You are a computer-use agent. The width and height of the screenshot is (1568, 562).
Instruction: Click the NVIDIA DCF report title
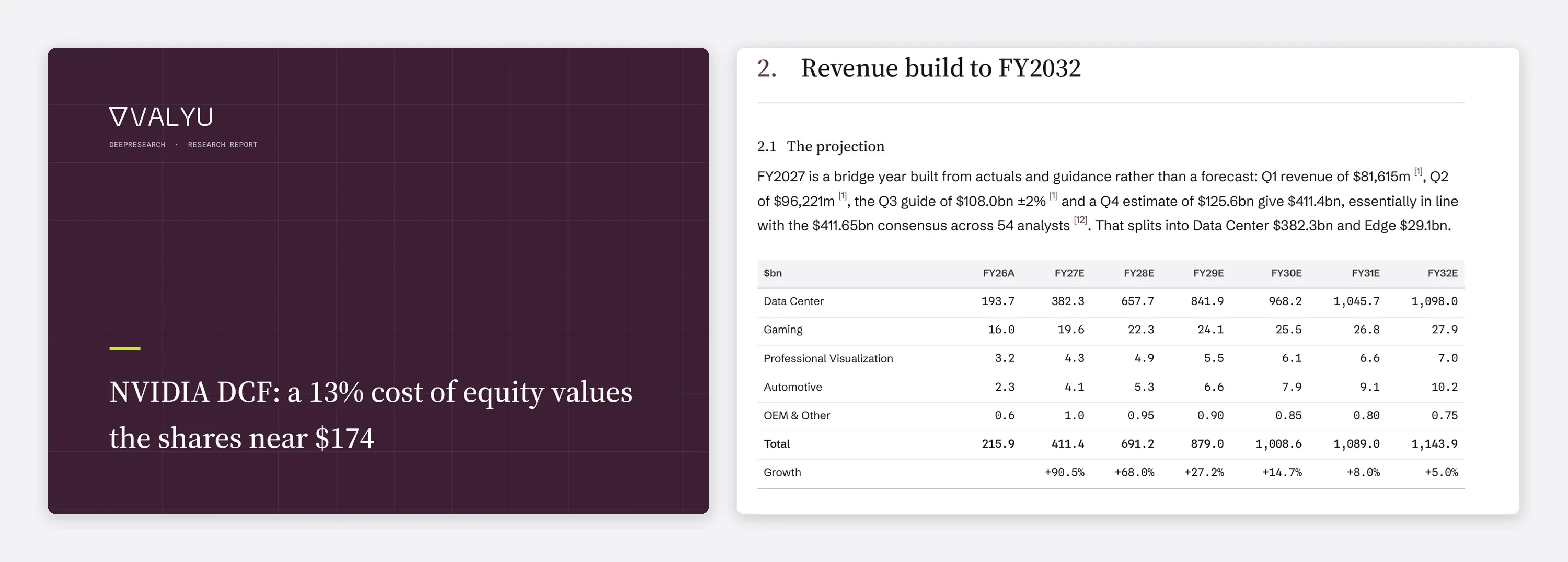pos(371,415)
